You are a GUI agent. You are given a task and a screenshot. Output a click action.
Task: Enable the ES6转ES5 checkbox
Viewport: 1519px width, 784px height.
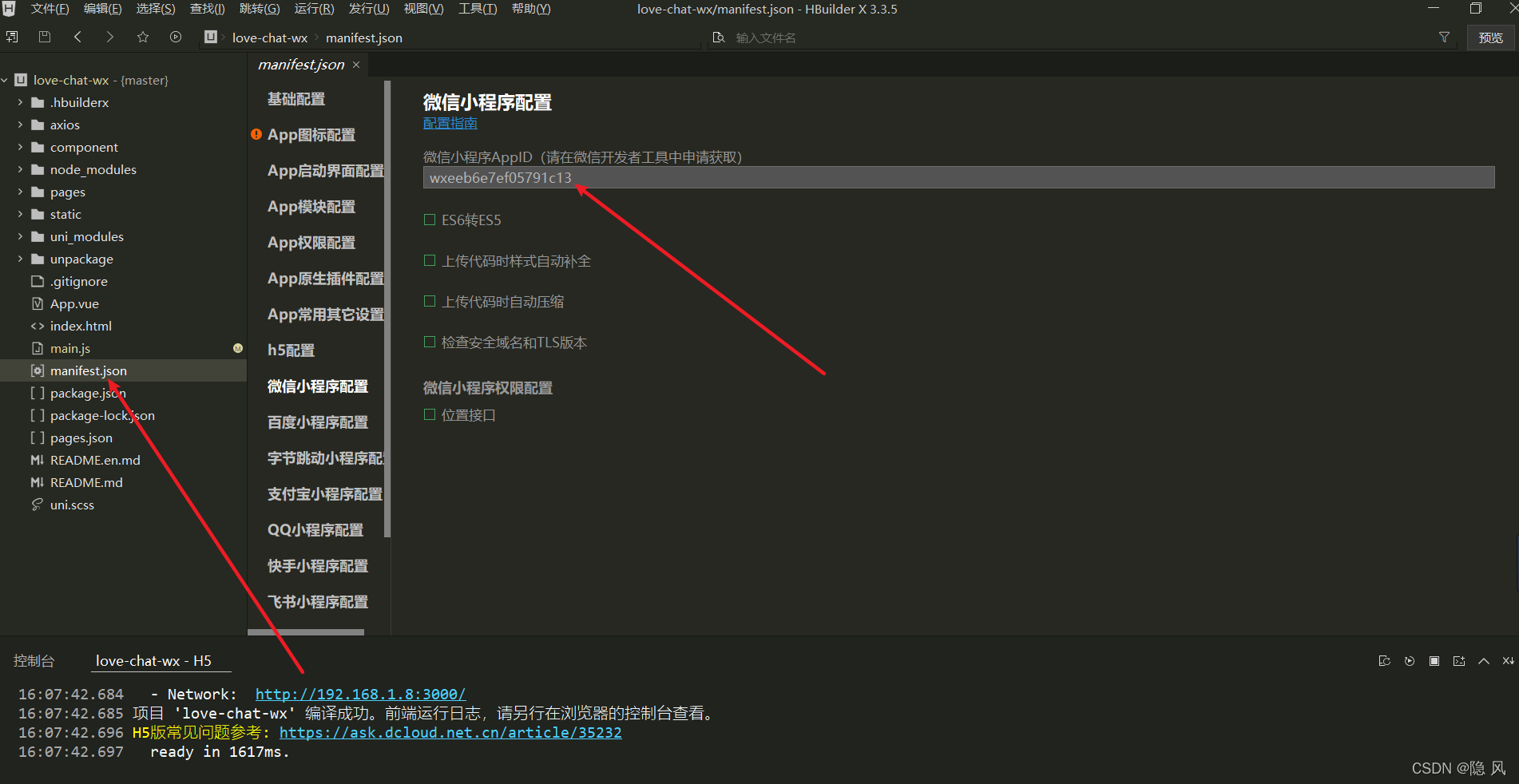click(430, 220)
